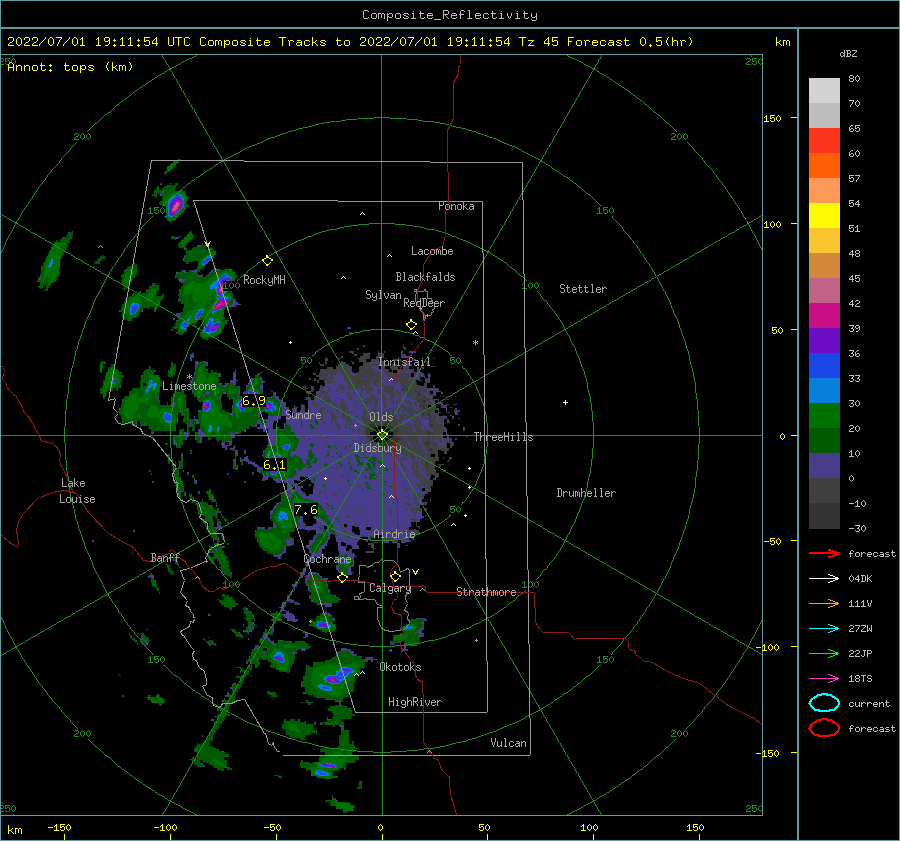Click the red forecast arrow legend icon
Screen dimensions: 900x841
pyautogui.click(x=824, y=553)
